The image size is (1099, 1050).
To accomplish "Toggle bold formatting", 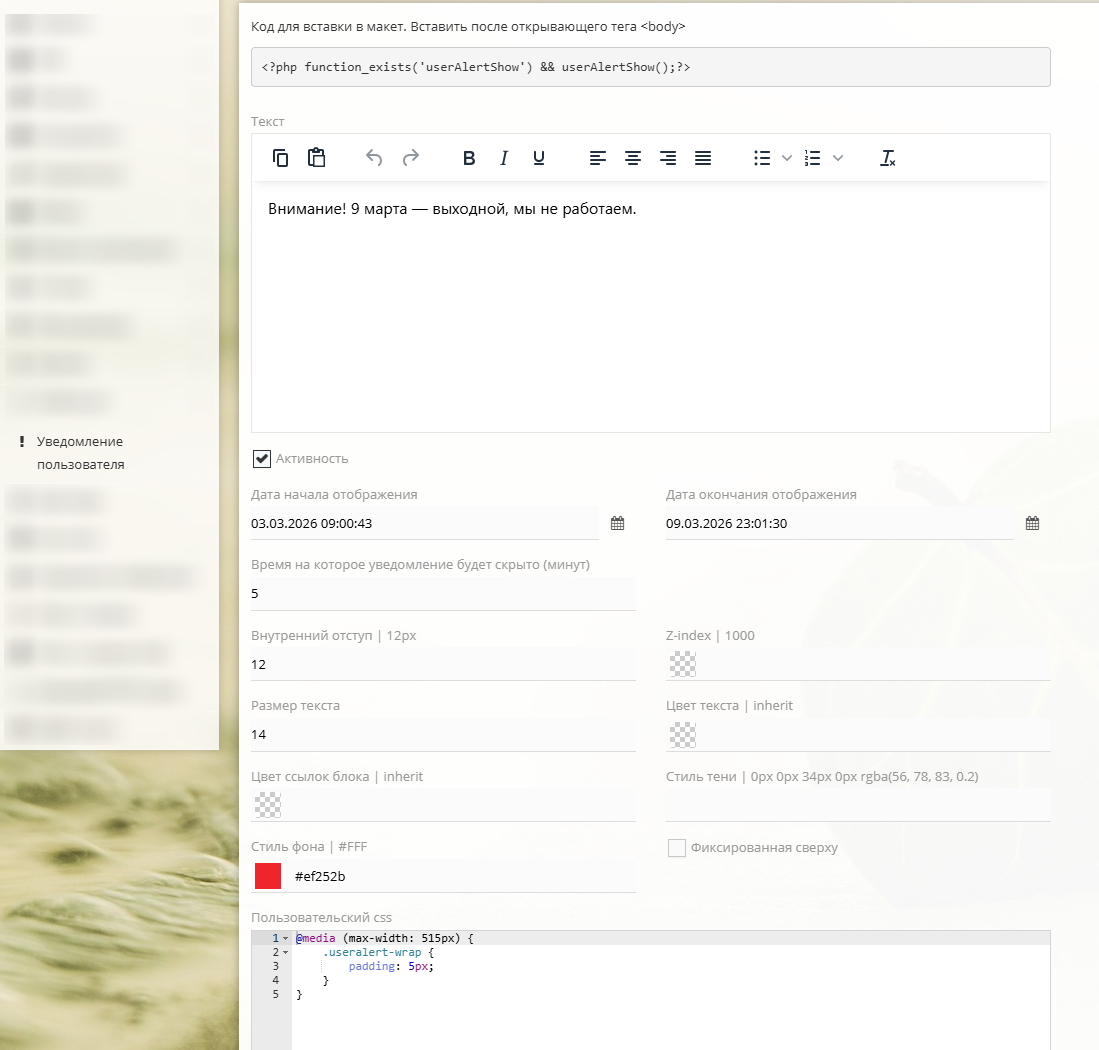I will coord(469,158).
